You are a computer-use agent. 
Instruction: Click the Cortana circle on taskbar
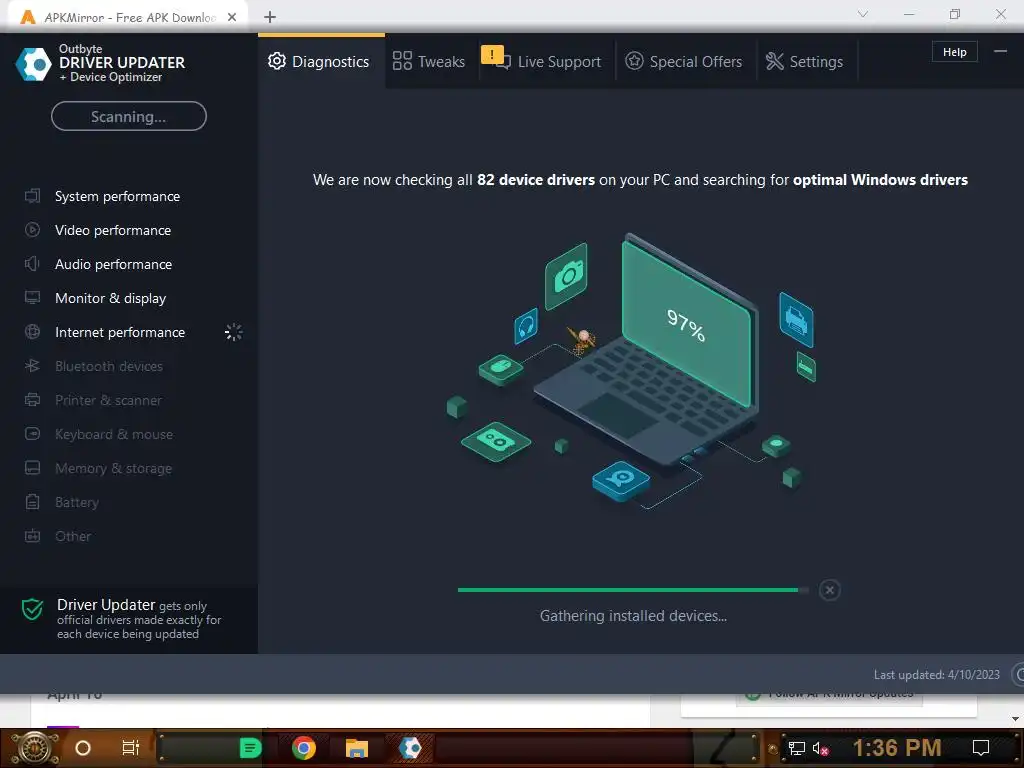coord(83,748)
